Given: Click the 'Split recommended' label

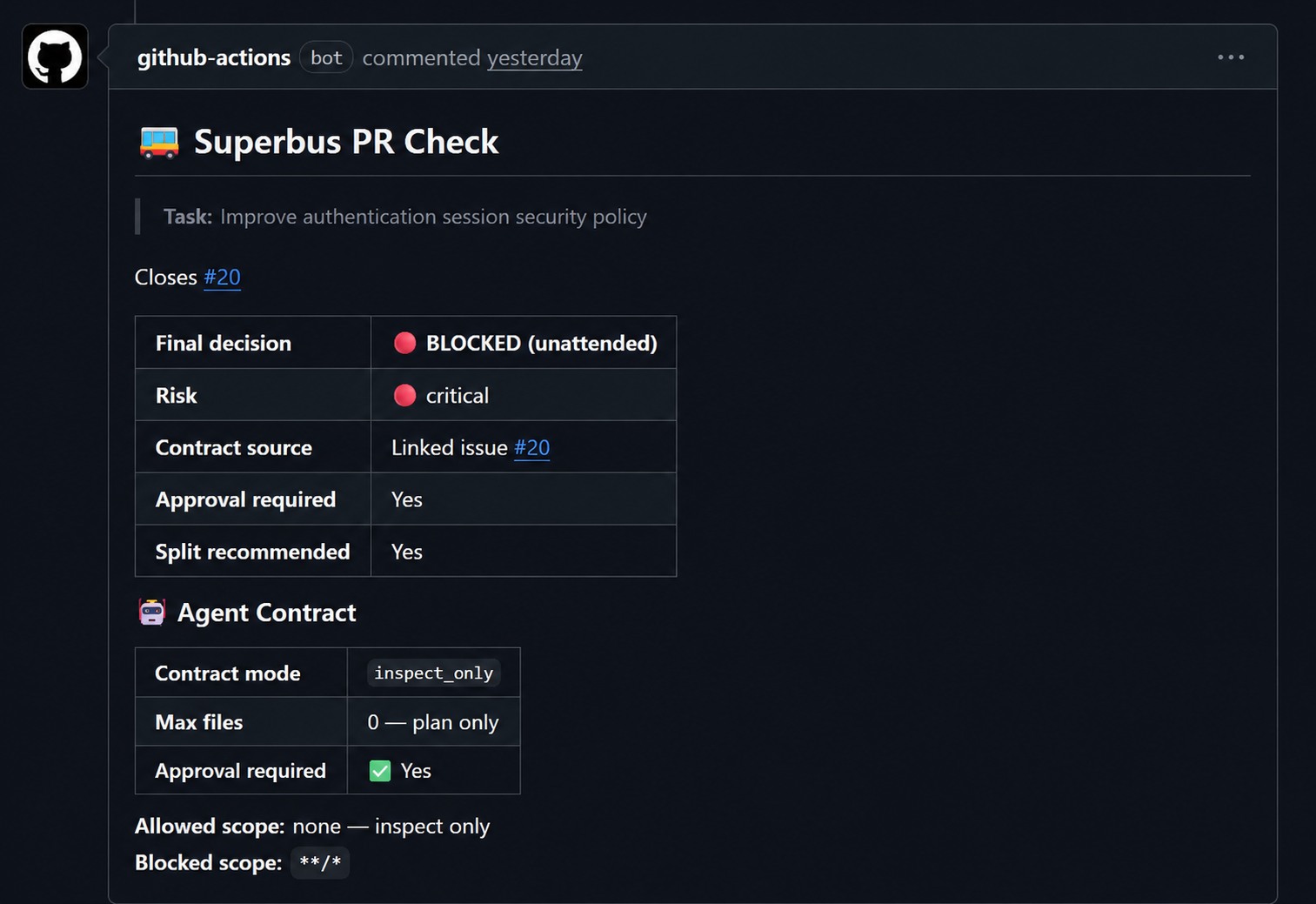Looking at the screenshot, I should (252, 552).
